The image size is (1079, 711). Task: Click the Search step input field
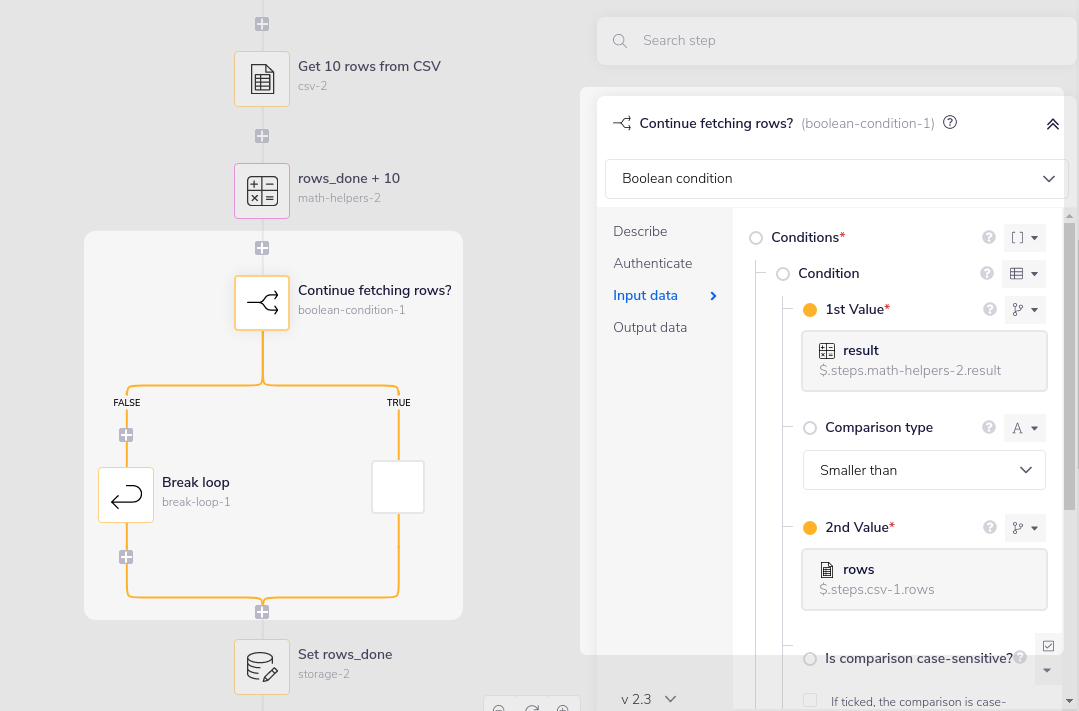pyautogui.click(x=840, y=41)
